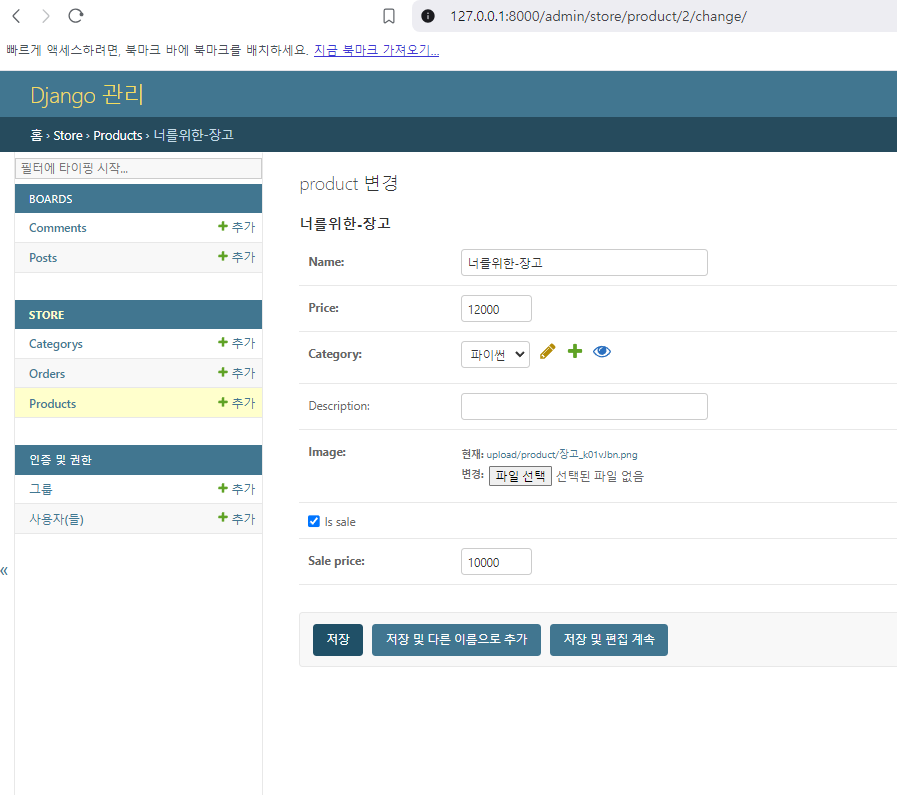897x795 pixels.
Task: Open Orders in the sidebar
Action: click(x=47, y=373)
